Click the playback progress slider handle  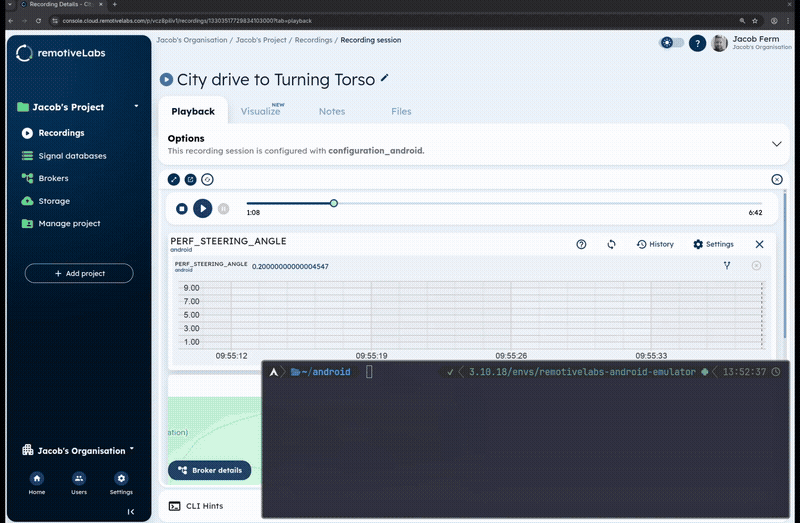[x=334, y=203]
